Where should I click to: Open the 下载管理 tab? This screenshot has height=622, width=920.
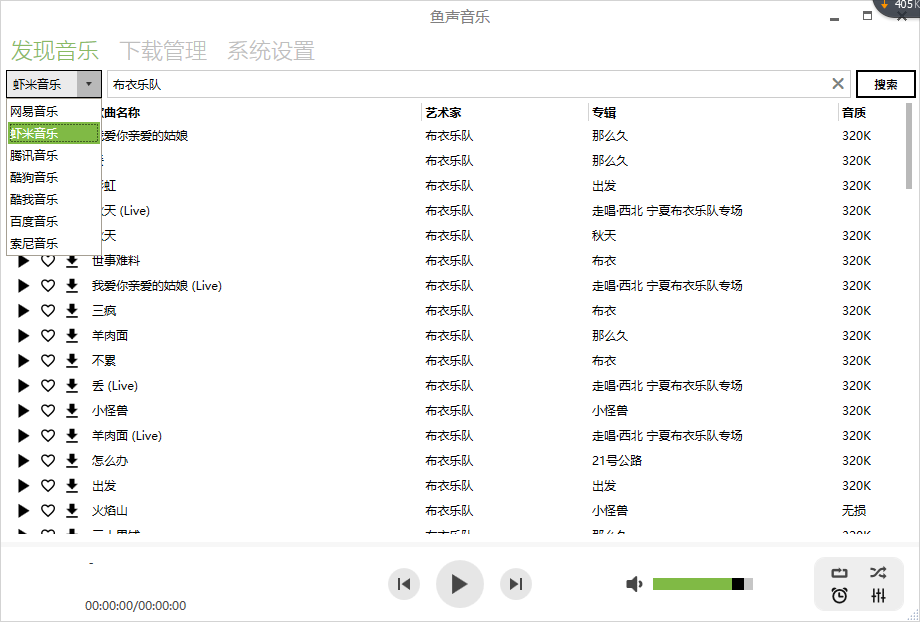(163, 50)
